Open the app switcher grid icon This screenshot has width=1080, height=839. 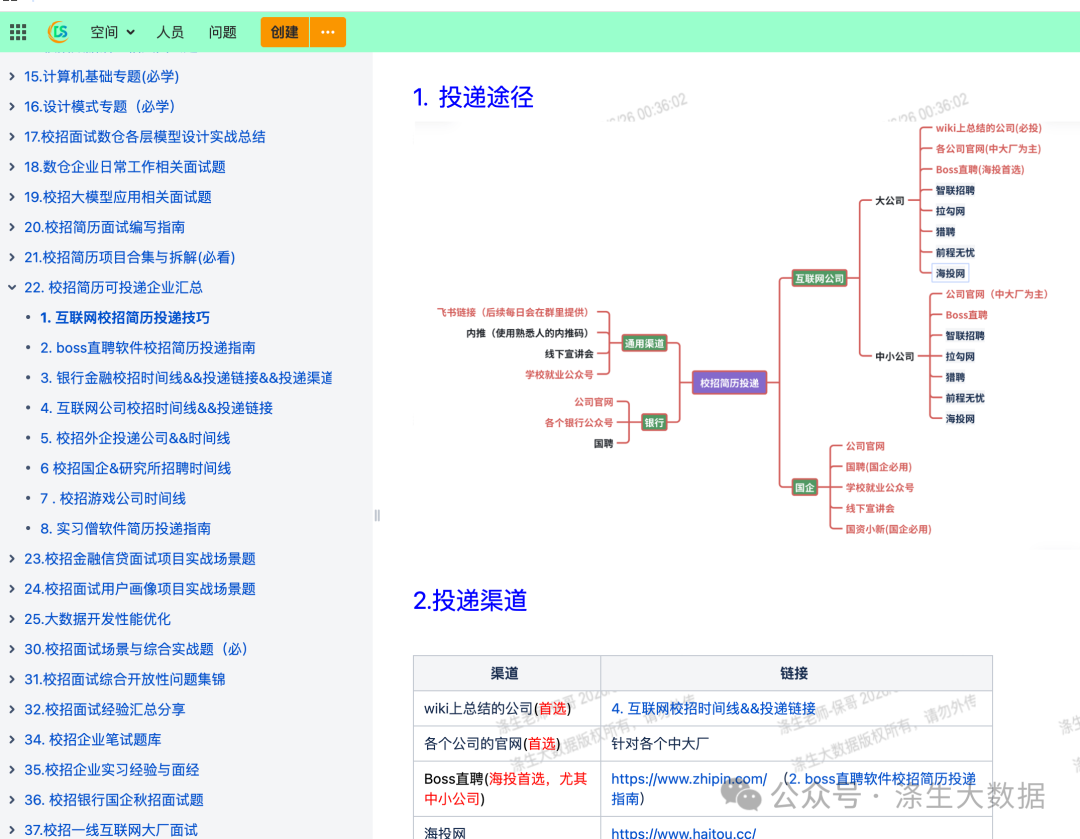(x=18, y=32)
